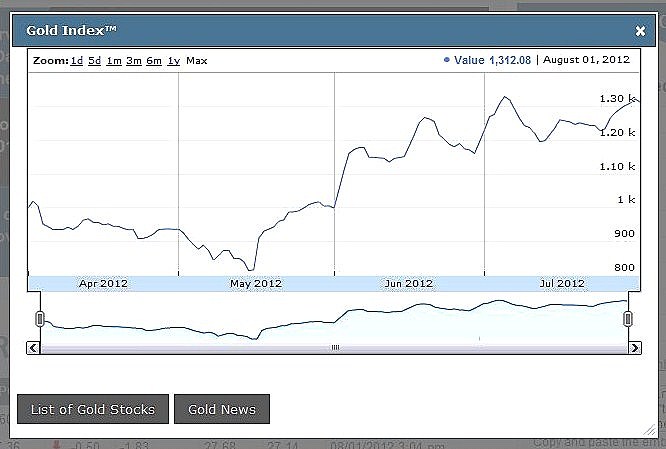Click the Apr 2012 timeline label

pyautogui.click(x=103, y=284)
